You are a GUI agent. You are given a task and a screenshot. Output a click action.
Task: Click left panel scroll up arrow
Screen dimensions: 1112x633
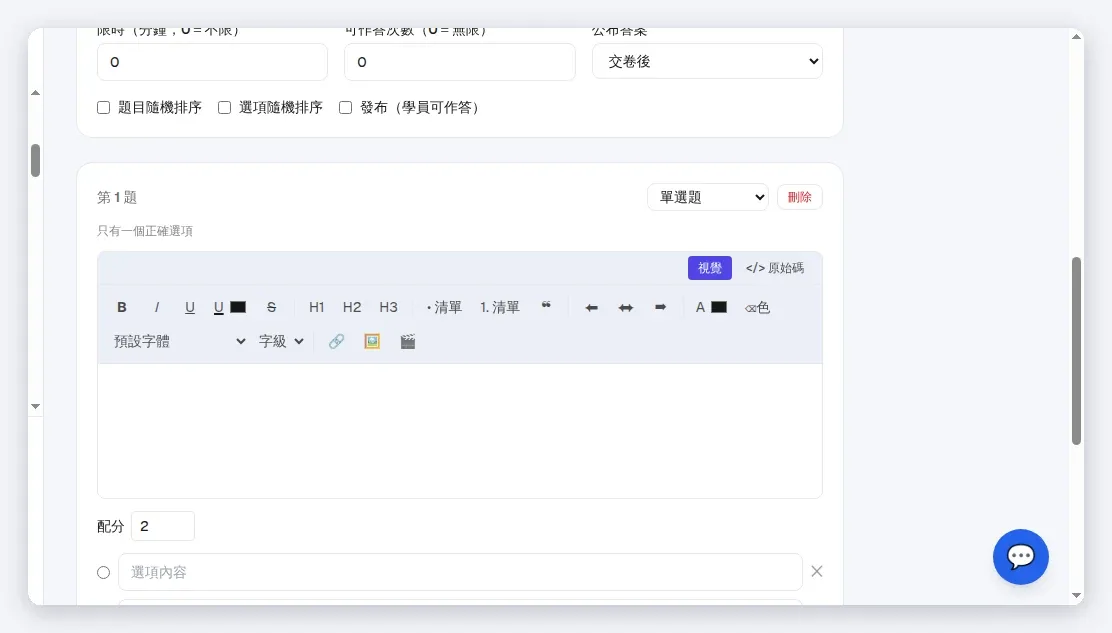click(35, 93)
